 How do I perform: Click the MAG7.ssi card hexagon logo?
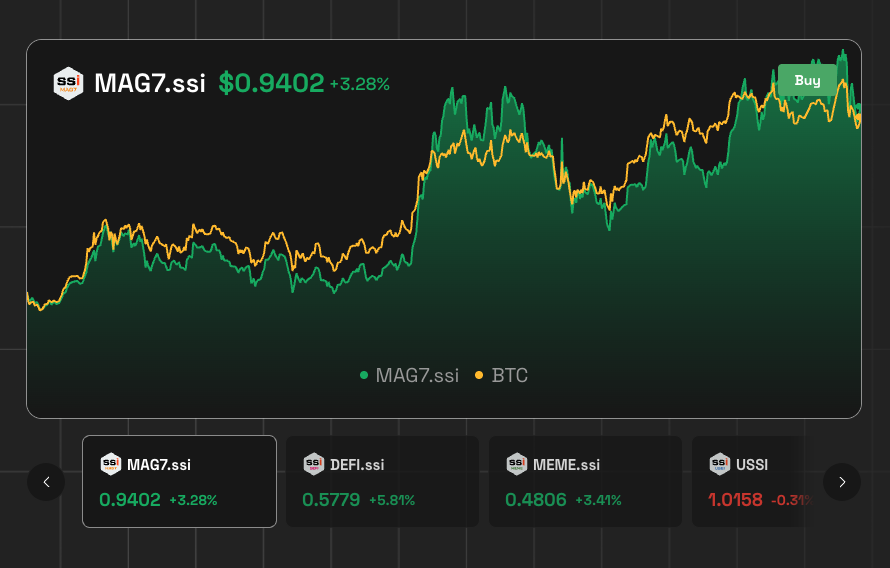pyautogui.click(x=111, y=464)
